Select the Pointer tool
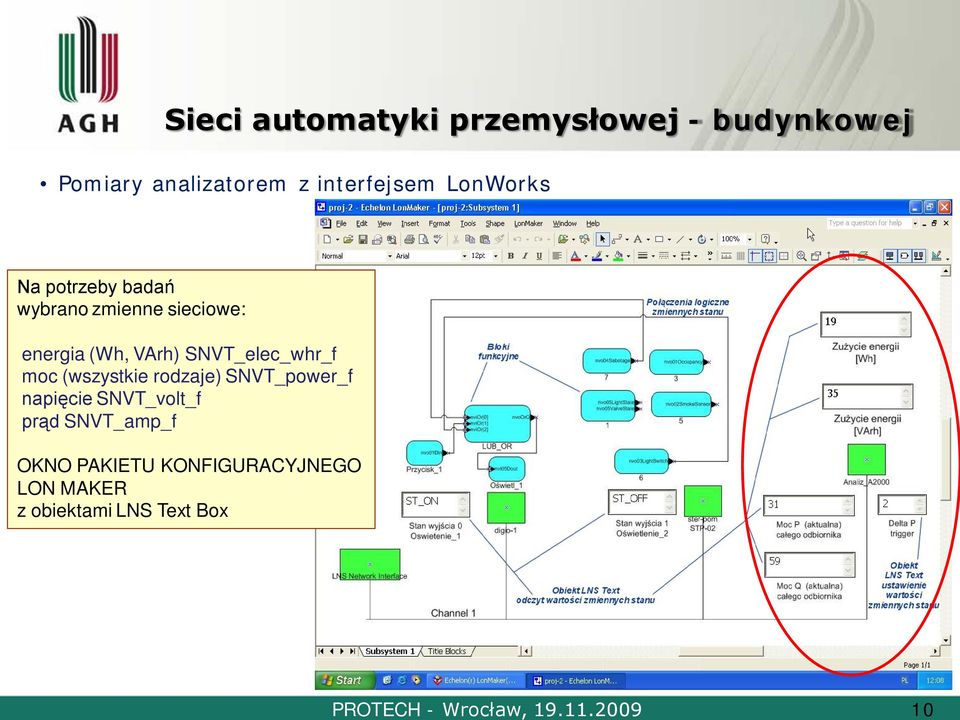 [x=602, y=239]
